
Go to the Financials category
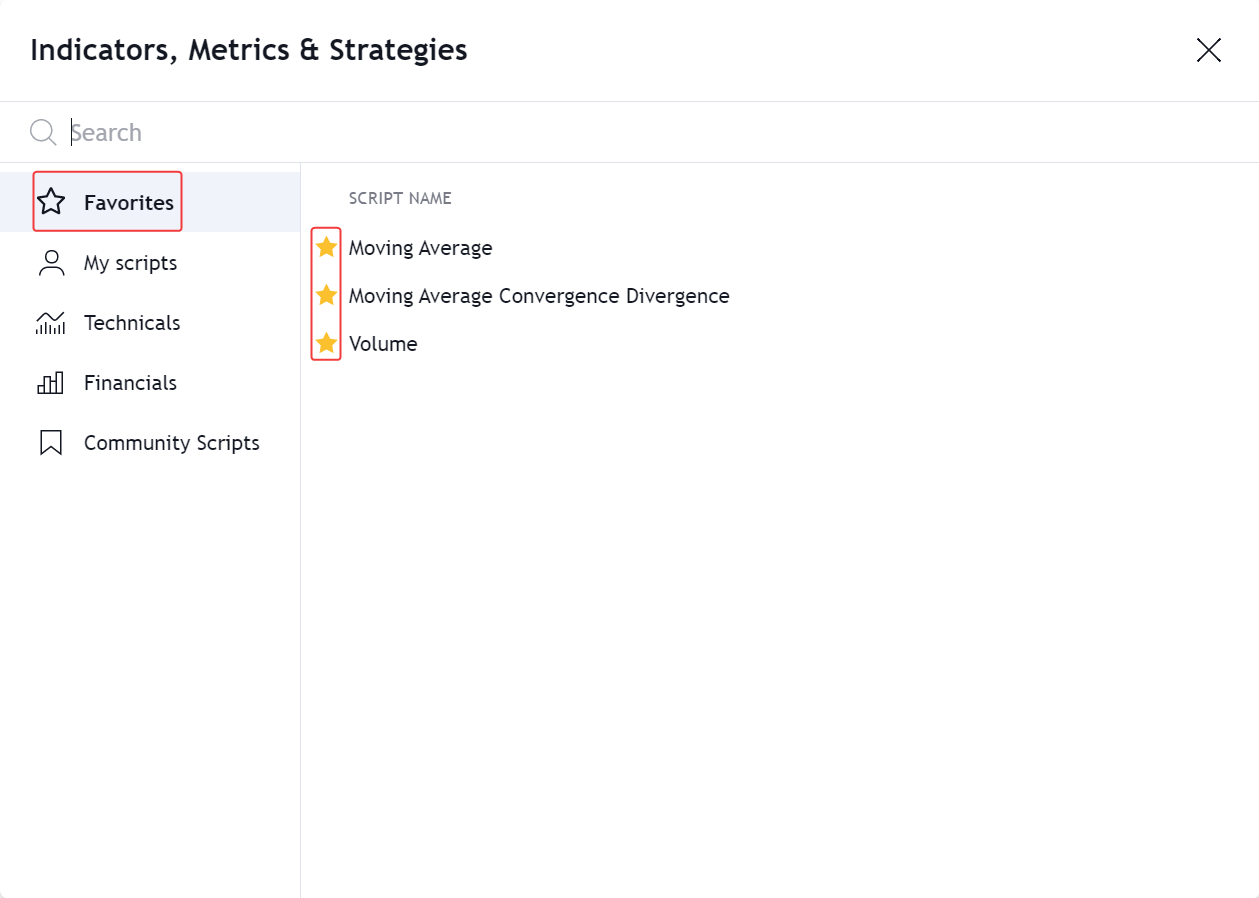point(130,383)
